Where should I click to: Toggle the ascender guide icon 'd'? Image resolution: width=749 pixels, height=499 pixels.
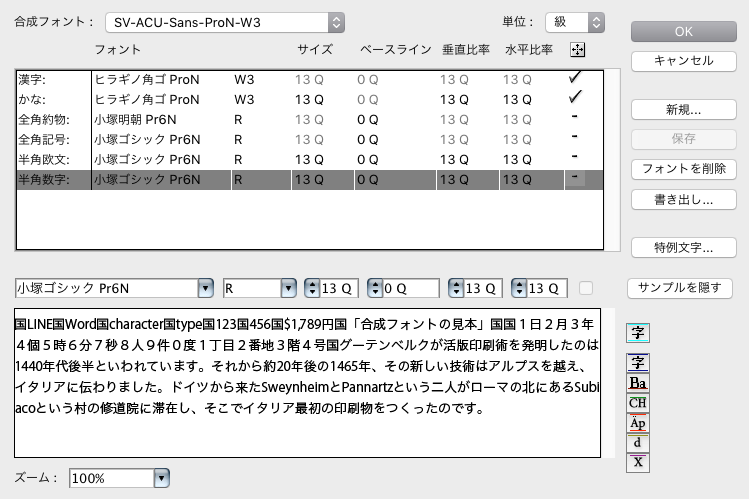(x=638, y=443)
